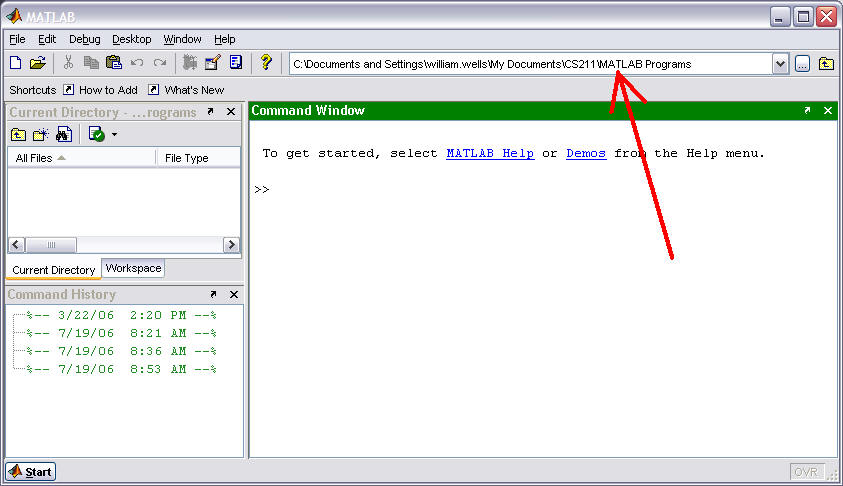This screenshot has width=843, height=486.
Task: Click the Find Files binoculars icon
Action: tap(64, 134)
